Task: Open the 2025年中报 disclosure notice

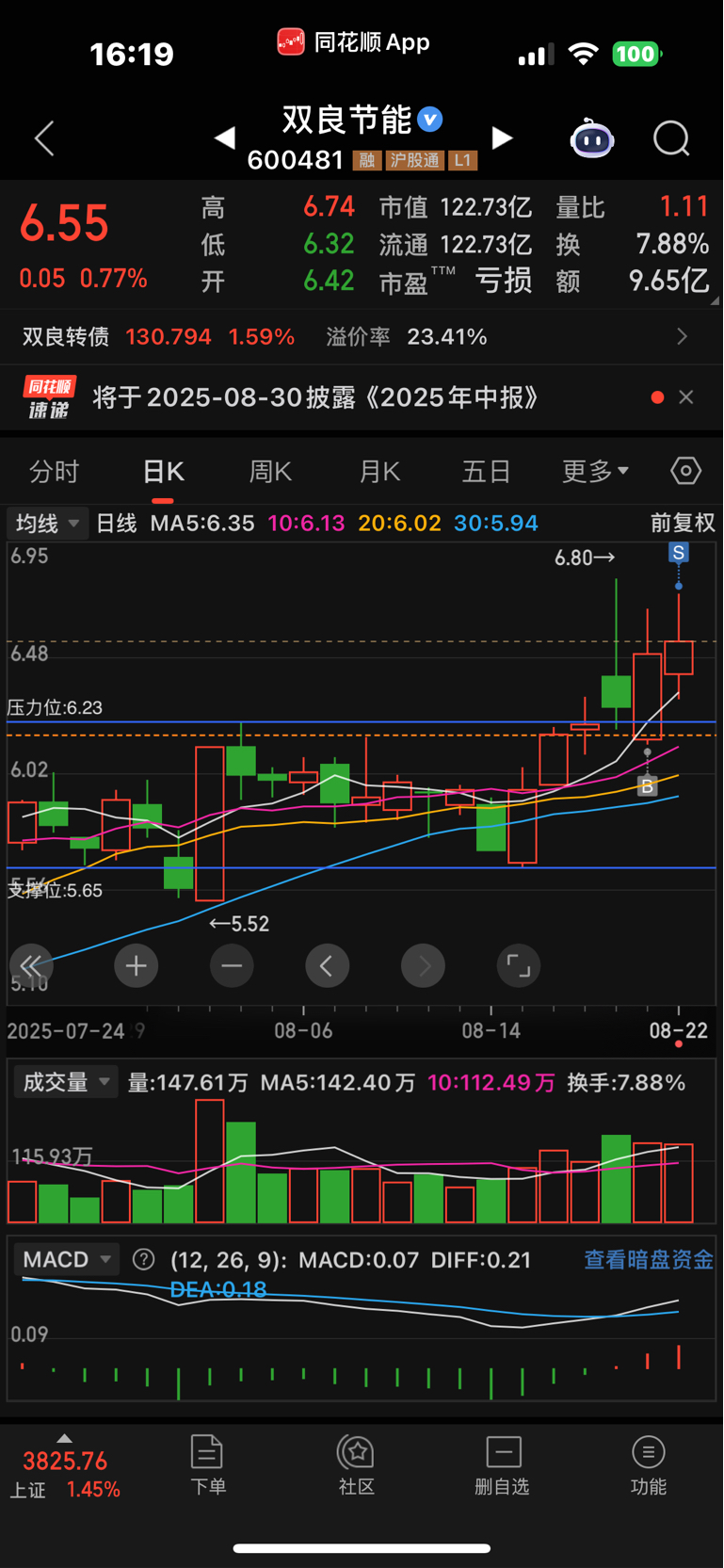Action: pyautogui.click(x=315, y=397)
